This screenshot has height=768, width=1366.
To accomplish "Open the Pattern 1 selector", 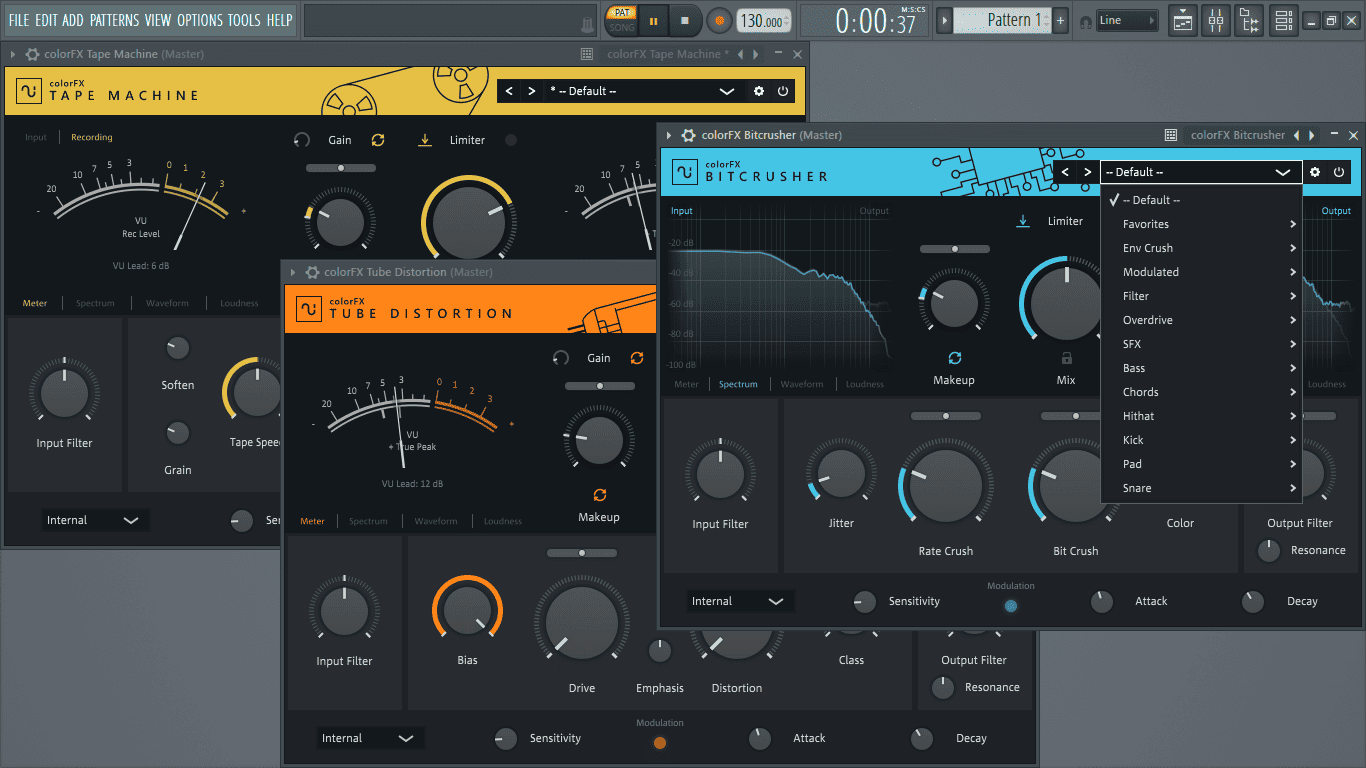I will [x=1001, y=20].
